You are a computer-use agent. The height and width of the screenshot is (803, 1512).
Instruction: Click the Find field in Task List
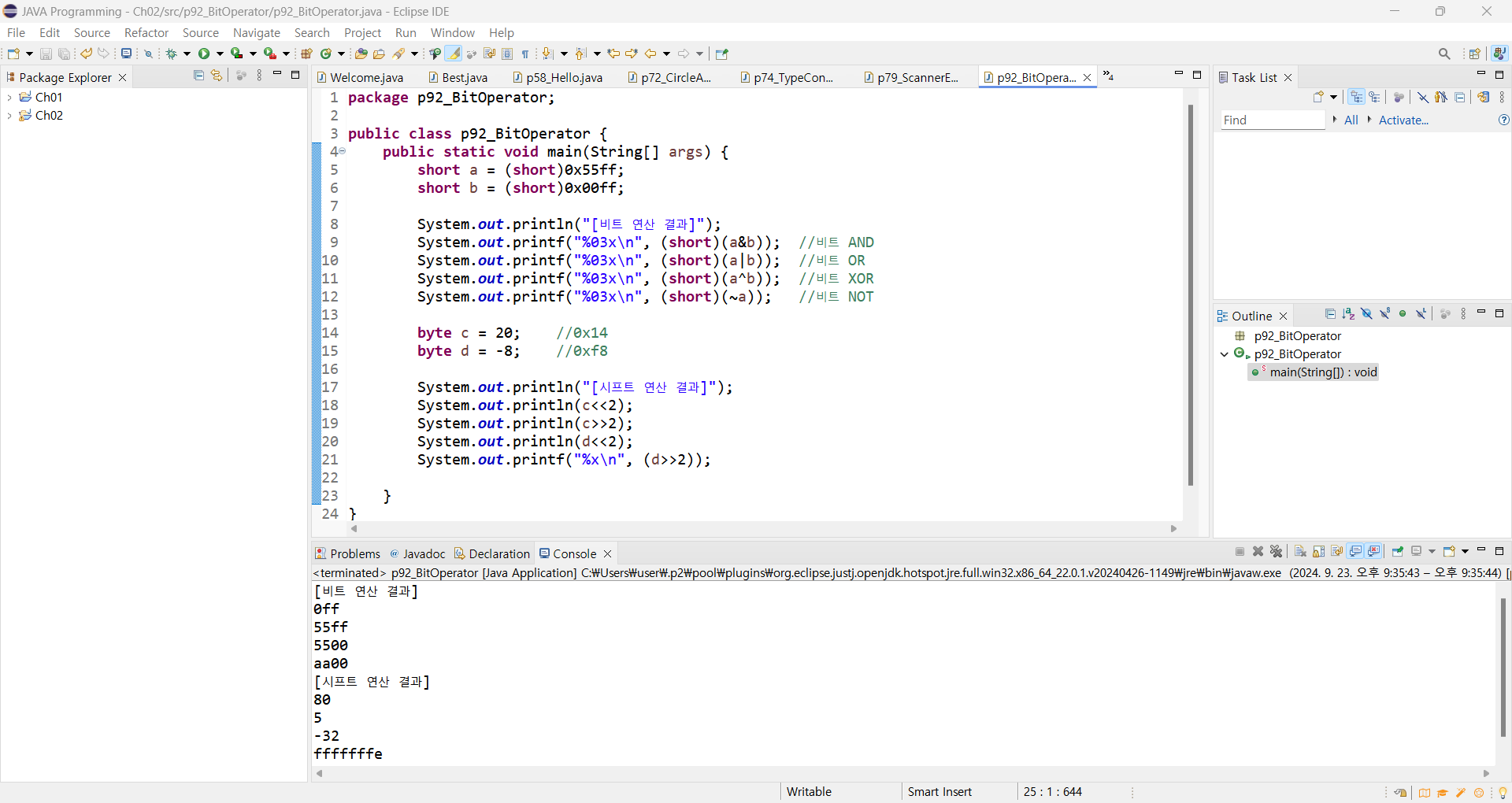click(x=1273, y=120)
